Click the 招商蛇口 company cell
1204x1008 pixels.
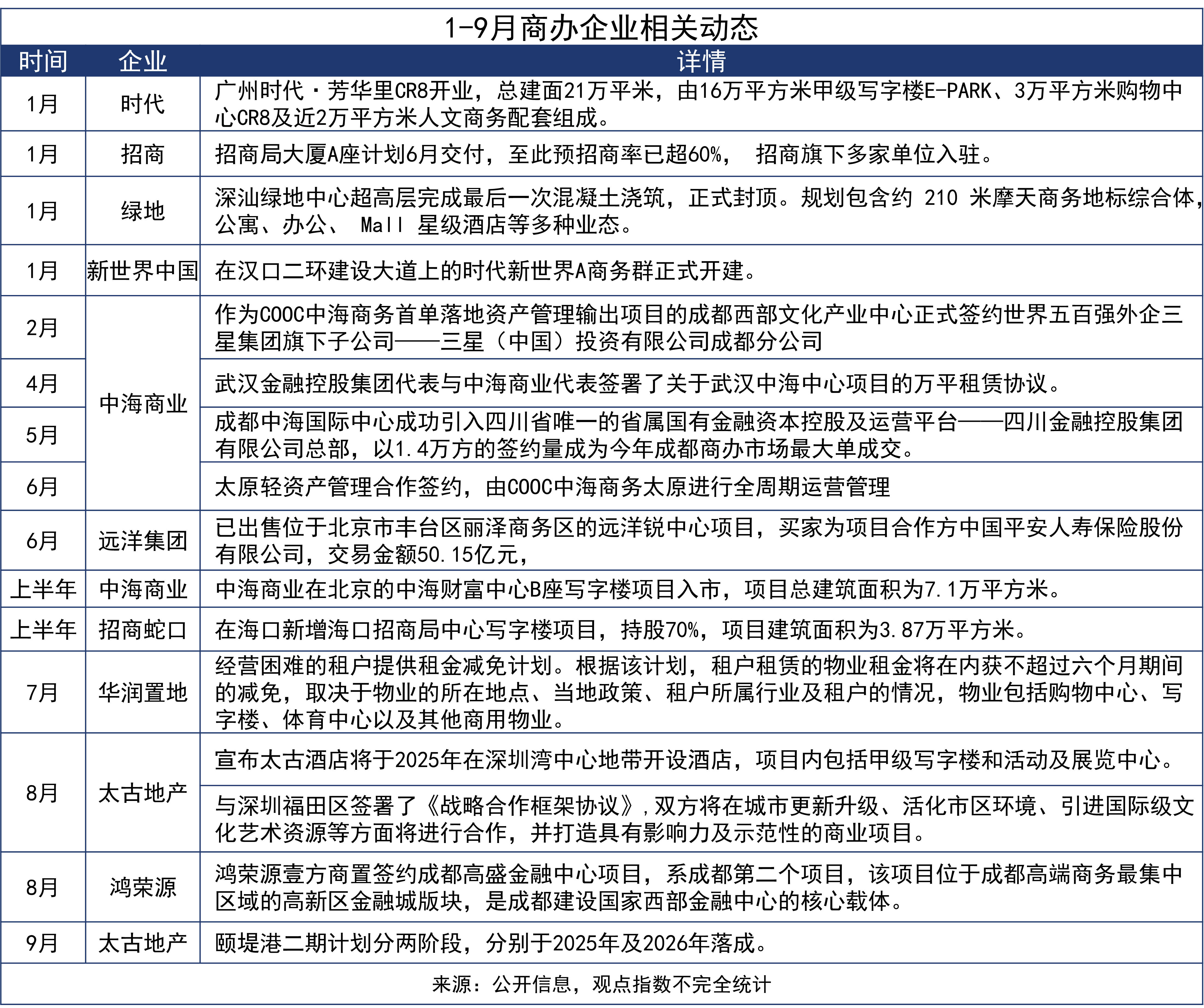point(143,629)
